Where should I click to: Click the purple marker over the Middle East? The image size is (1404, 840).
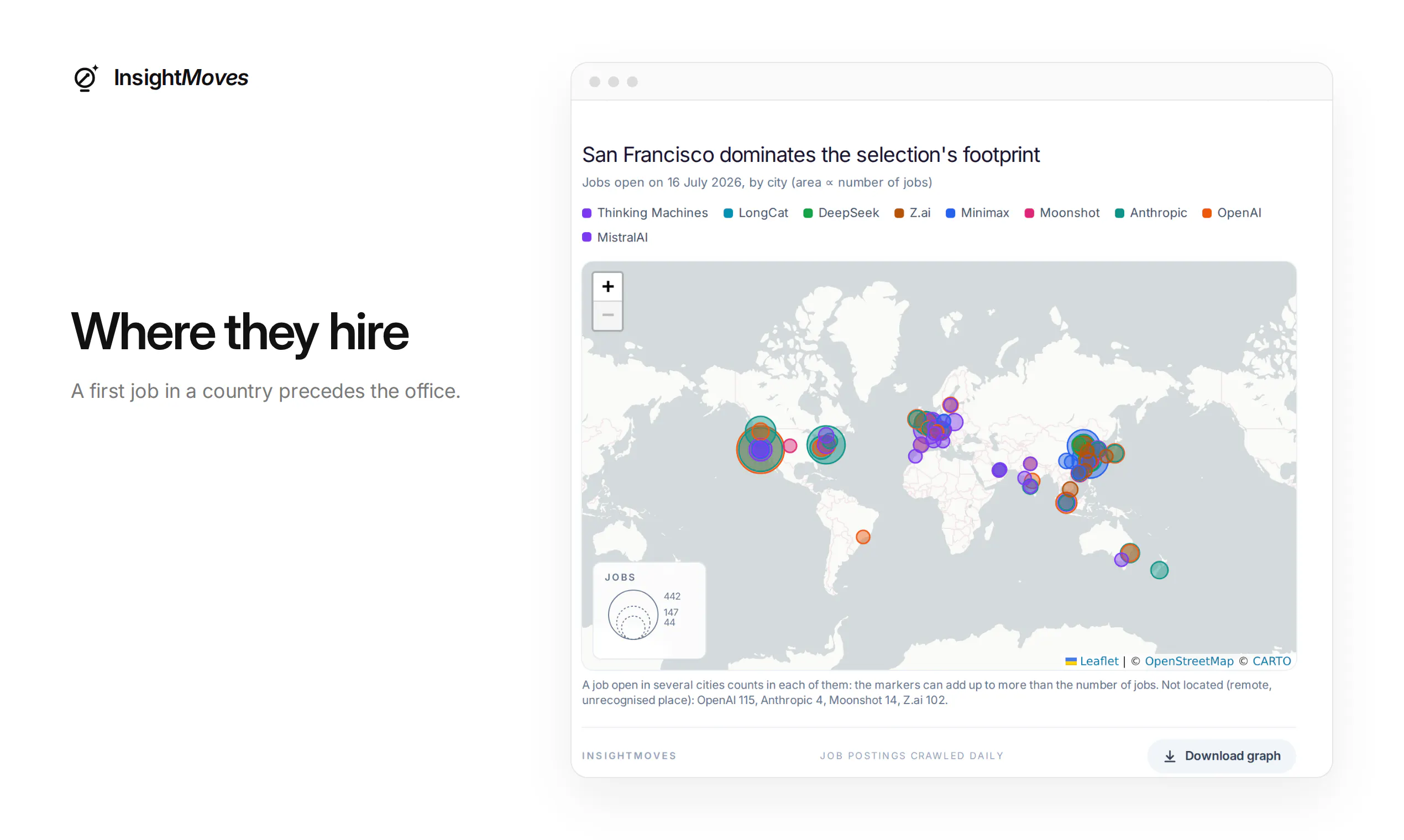point(999,470)
